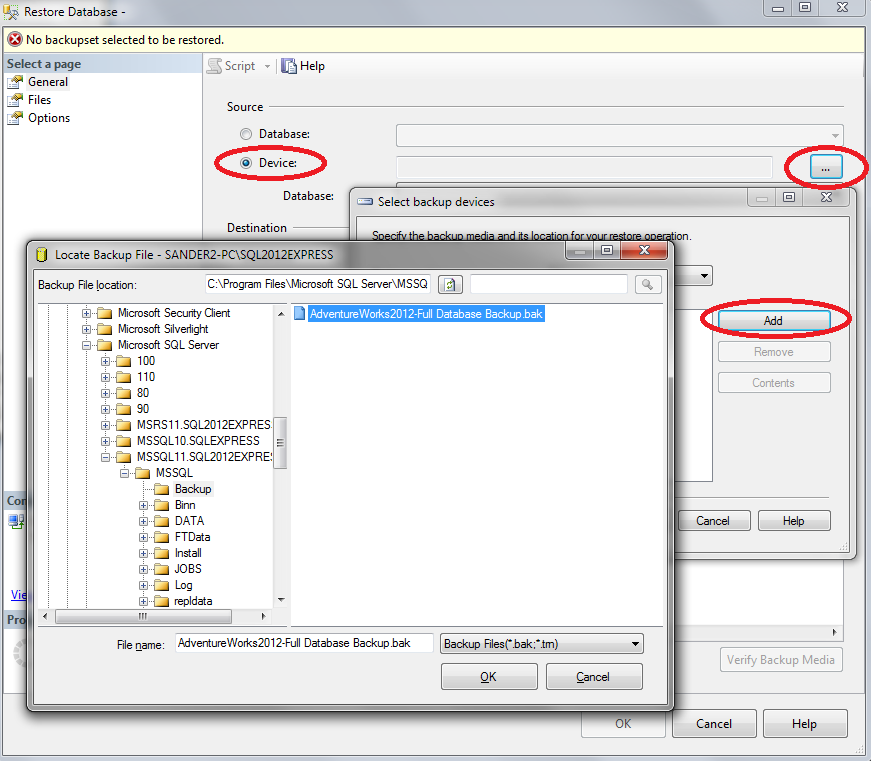Open the Backup folder in the tree

192,489
